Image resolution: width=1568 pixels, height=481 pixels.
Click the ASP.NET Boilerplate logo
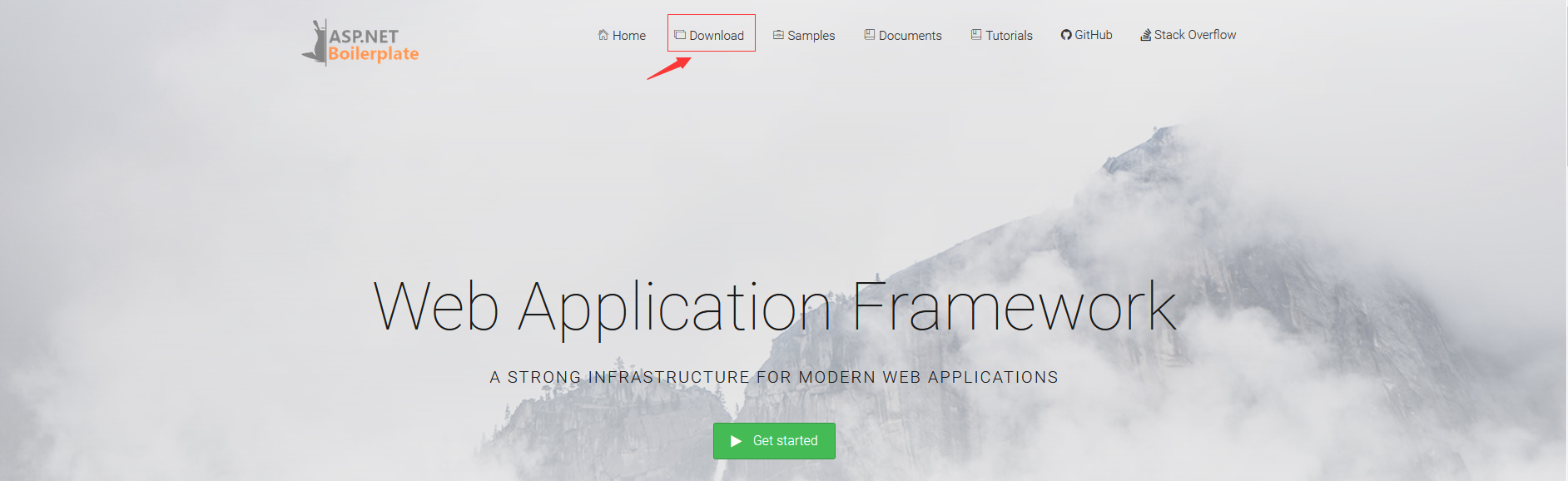(360, 42)
